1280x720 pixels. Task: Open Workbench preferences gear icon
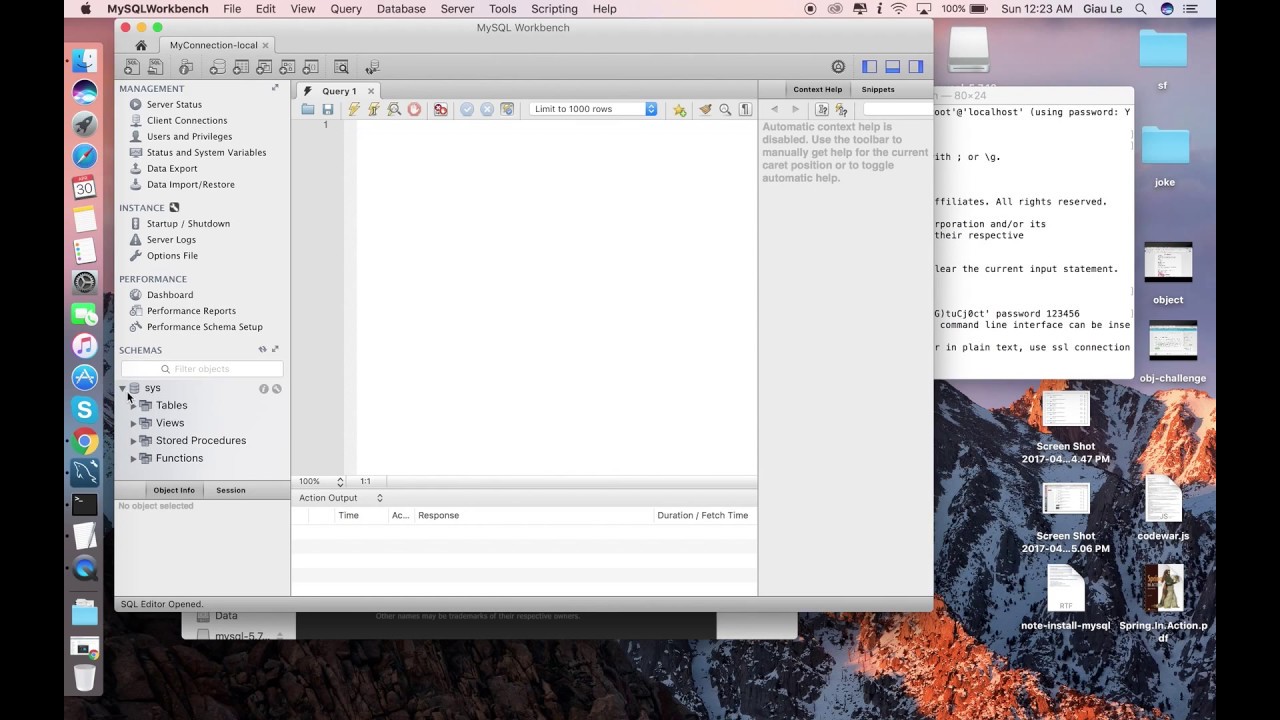tap(838, 67)
